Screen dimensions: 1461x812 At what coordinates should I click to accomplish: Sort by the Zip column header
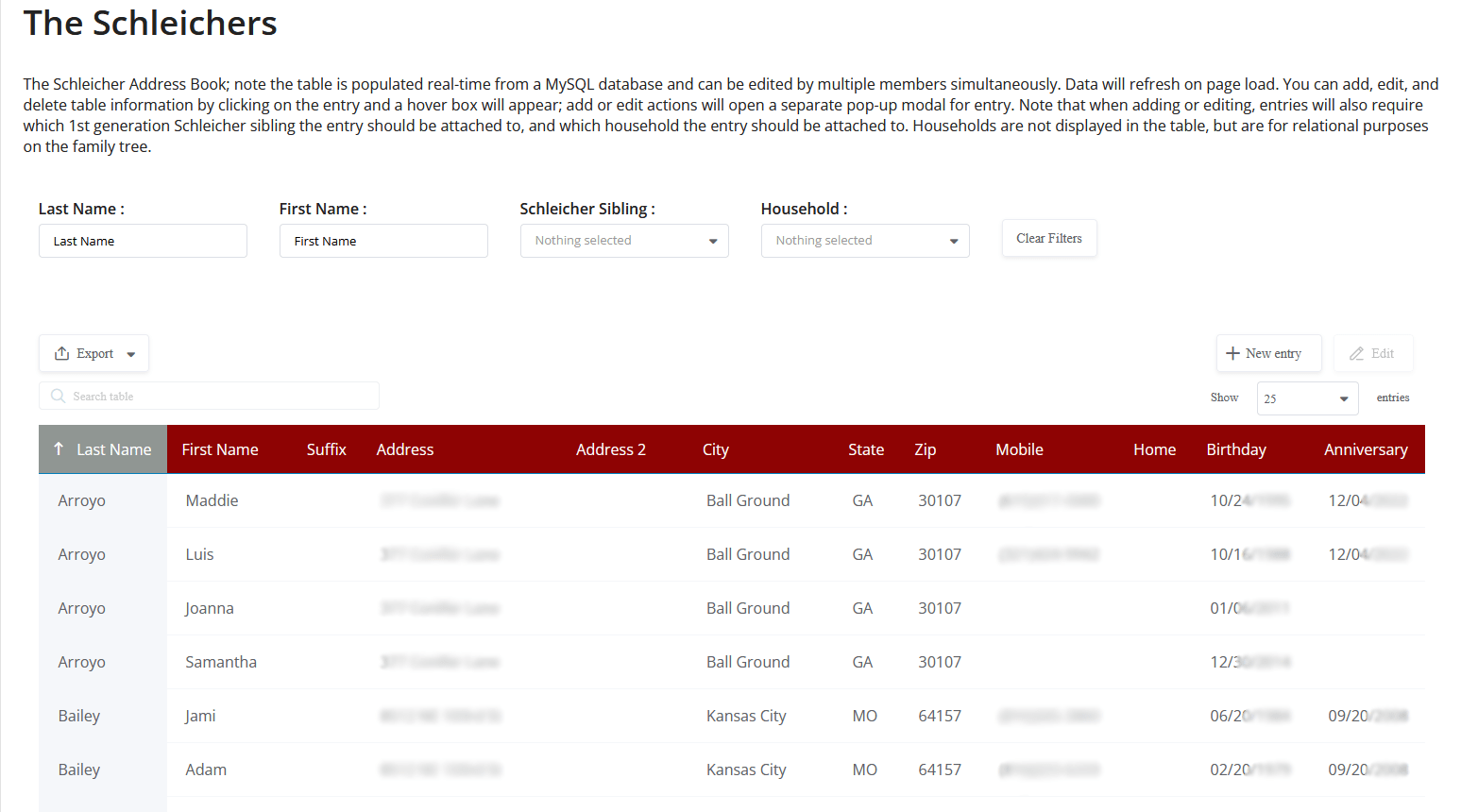click(x=925, y=449)
